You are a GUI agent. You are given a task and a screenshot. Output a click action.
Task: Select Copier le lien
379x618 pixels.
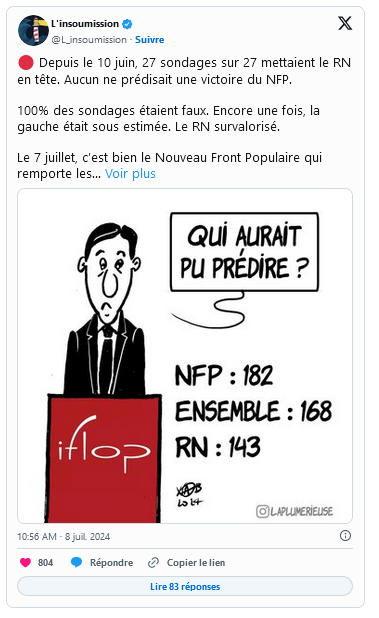(196, 562)
